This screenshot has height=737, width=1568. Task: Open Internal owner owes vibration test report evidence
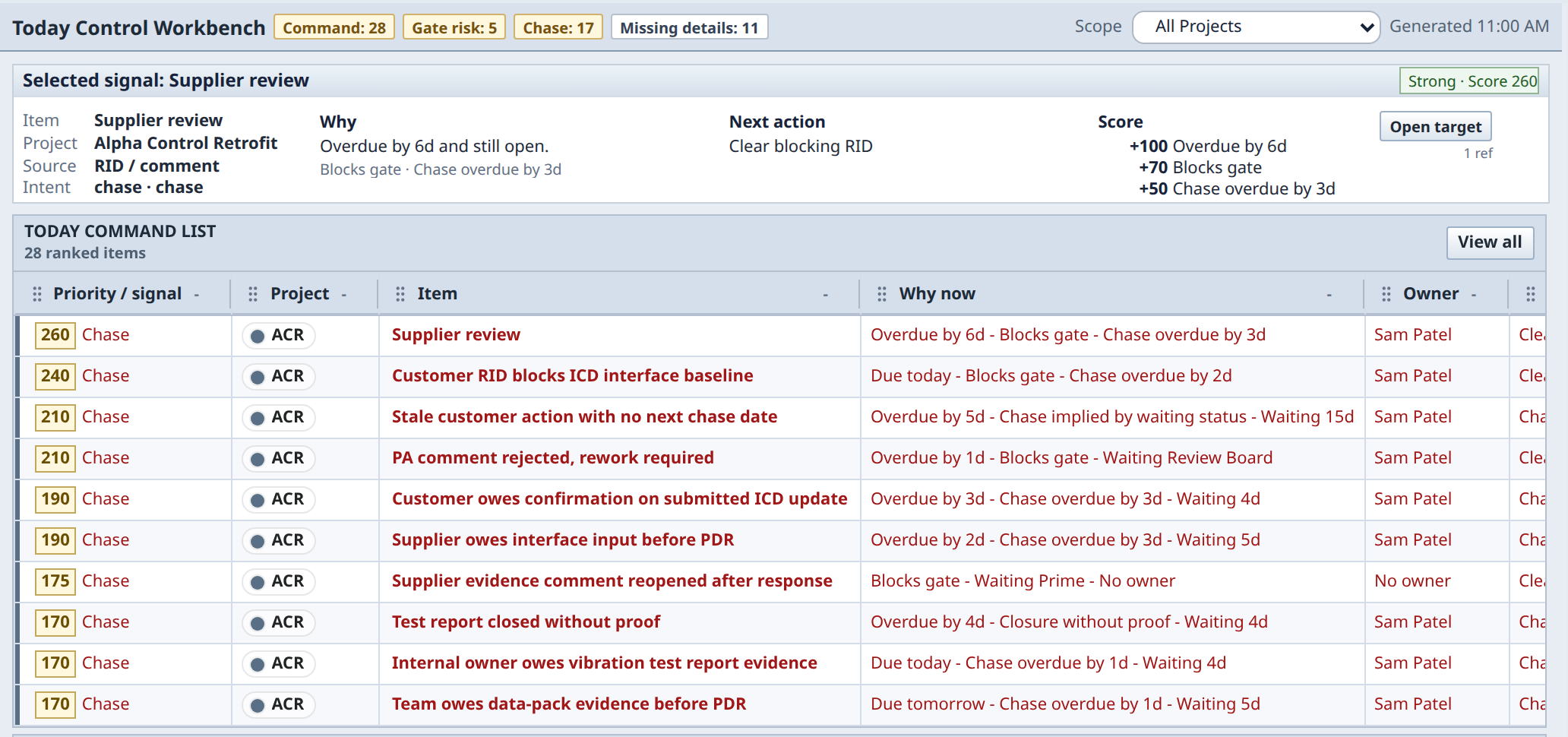tap(605, 663)
